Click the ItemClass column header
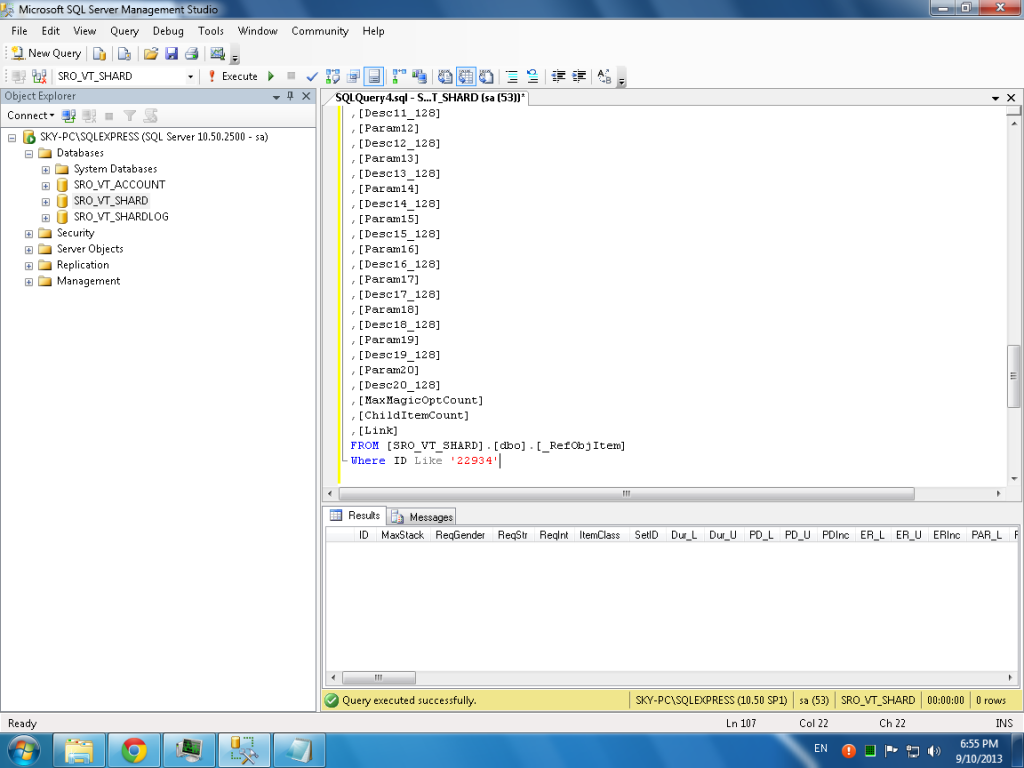The image size is (1024, 768). click(x=600, y=535)
